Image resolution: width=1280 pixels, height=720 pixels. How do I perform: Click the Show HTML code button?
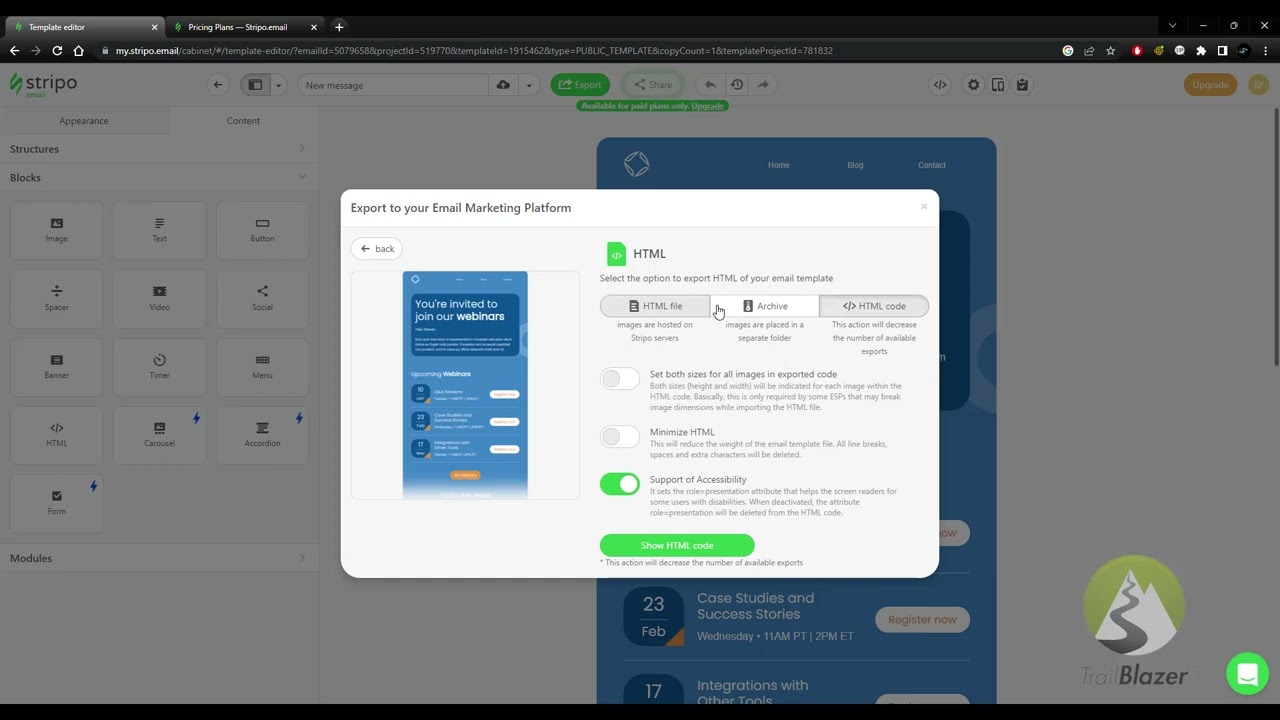[677, 545]
